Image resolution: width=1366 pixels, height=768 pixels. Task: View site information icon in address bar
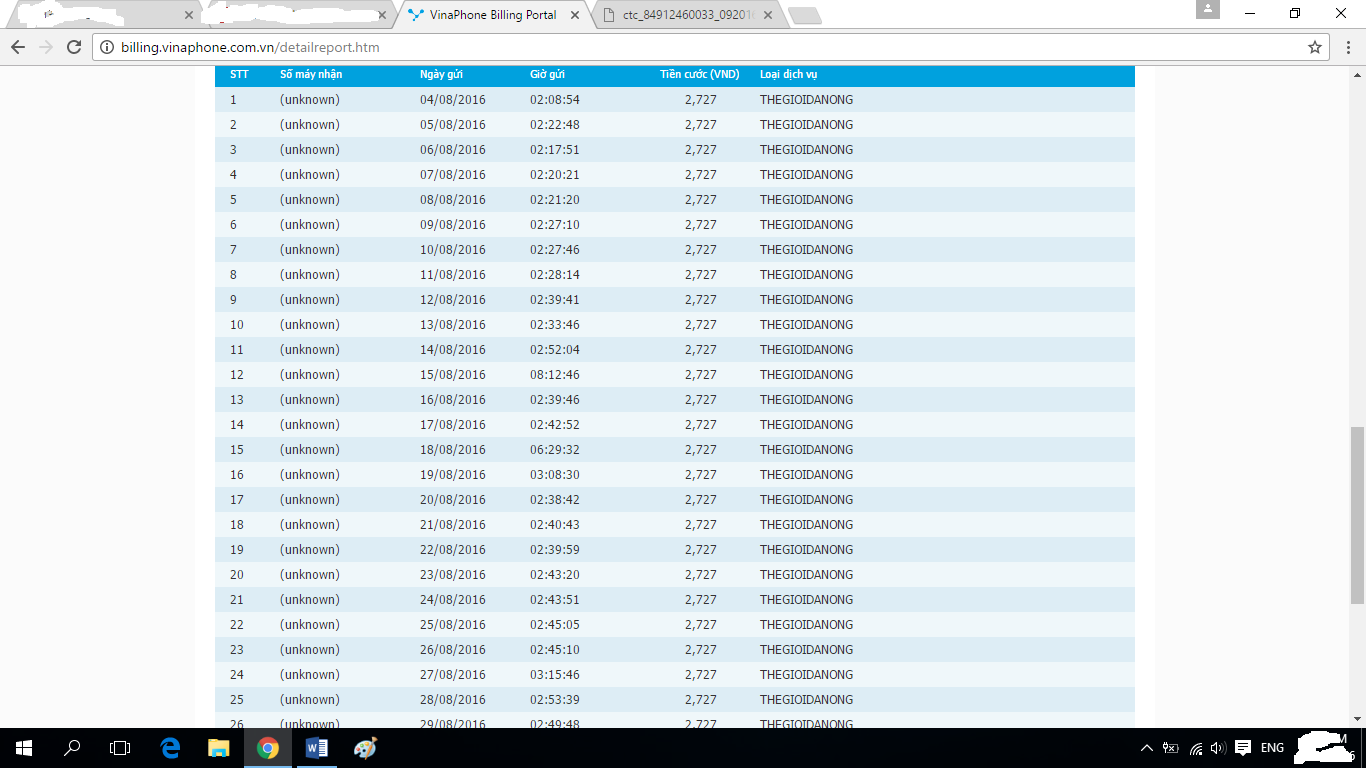click(x=108, y=47)
